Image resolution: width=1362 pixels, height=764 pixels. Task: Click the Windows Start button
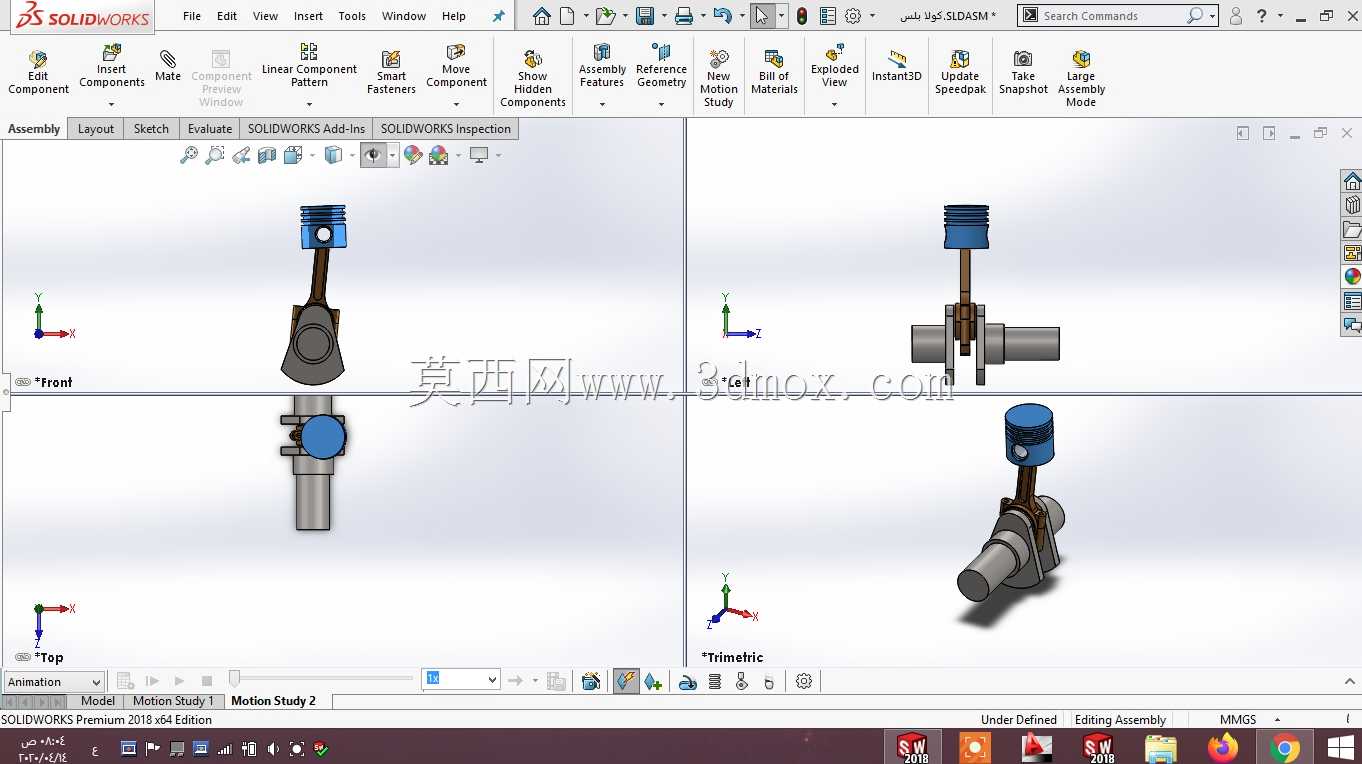(1340, 747)
